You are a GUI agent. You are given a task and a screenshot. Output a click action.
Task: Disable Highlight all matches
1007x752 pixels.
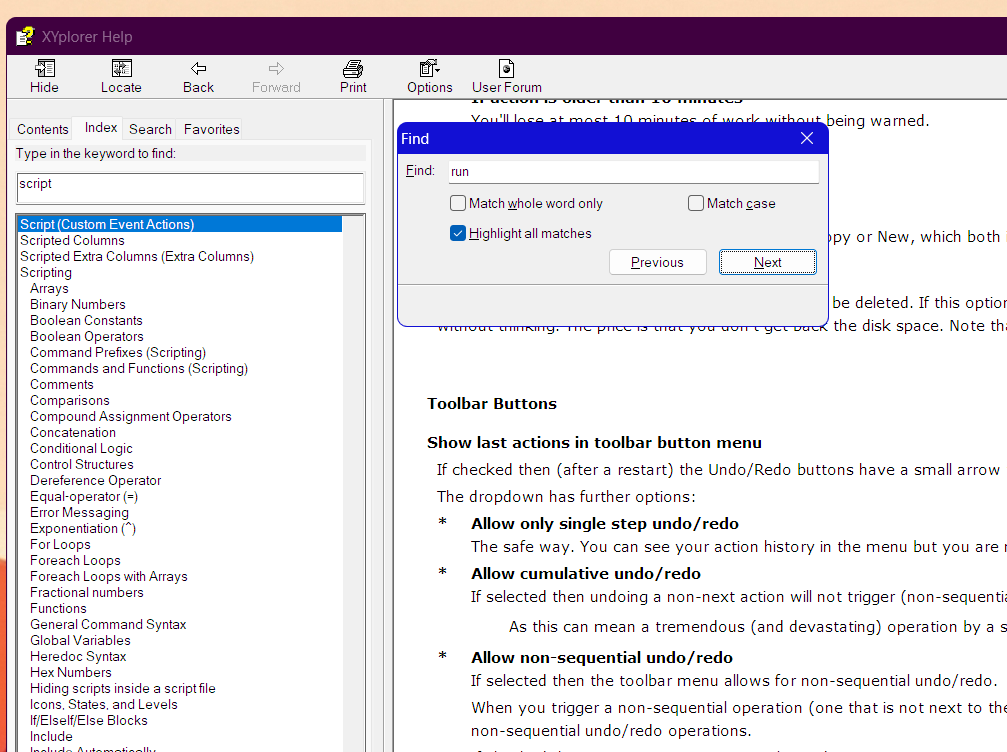(458, 233)
